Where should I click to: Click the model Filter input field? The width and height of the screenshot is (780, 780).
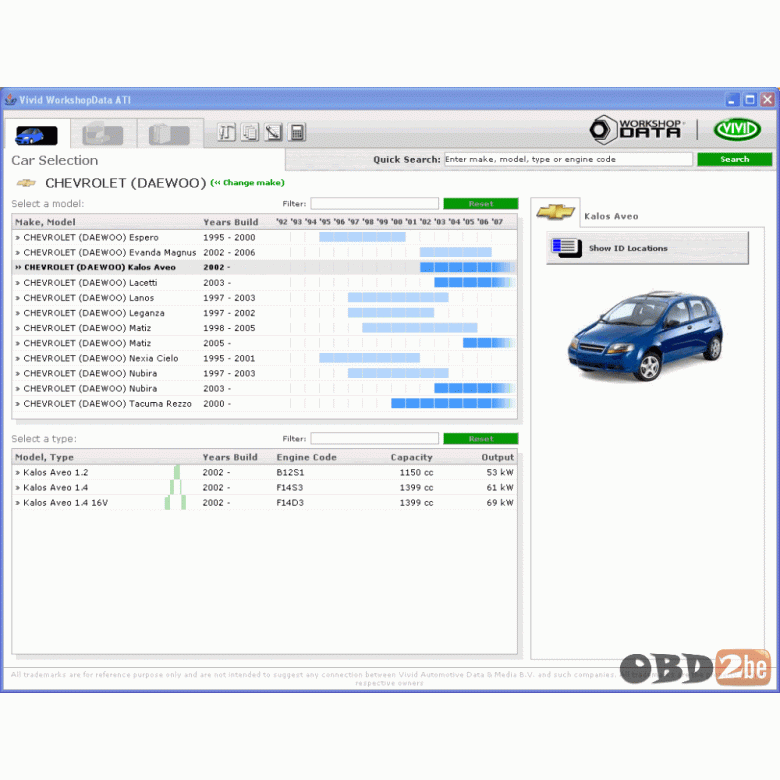375,203
